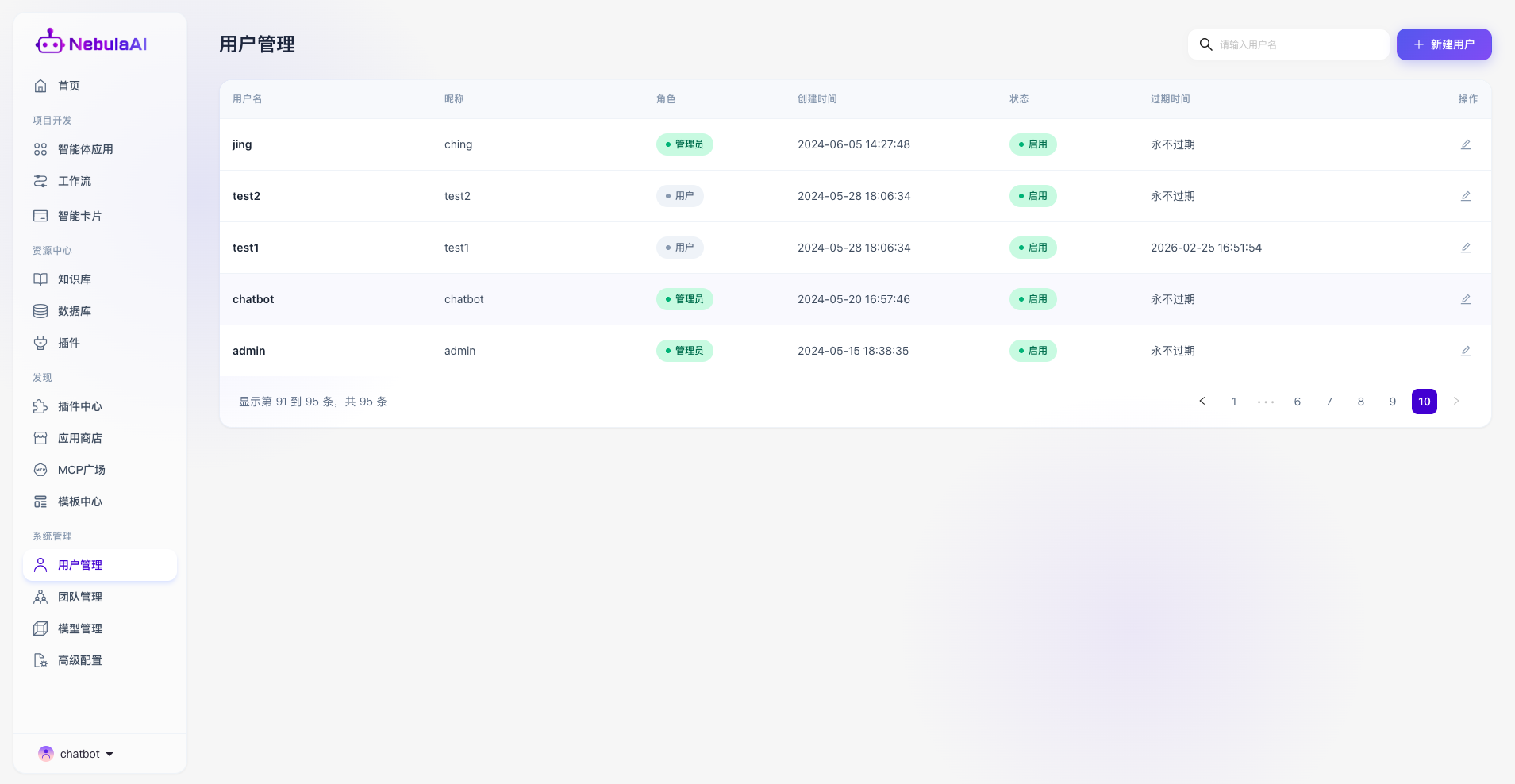Click the edit pencil icon for user jing
1515x784 pixels.
[x=1465, y=144]
